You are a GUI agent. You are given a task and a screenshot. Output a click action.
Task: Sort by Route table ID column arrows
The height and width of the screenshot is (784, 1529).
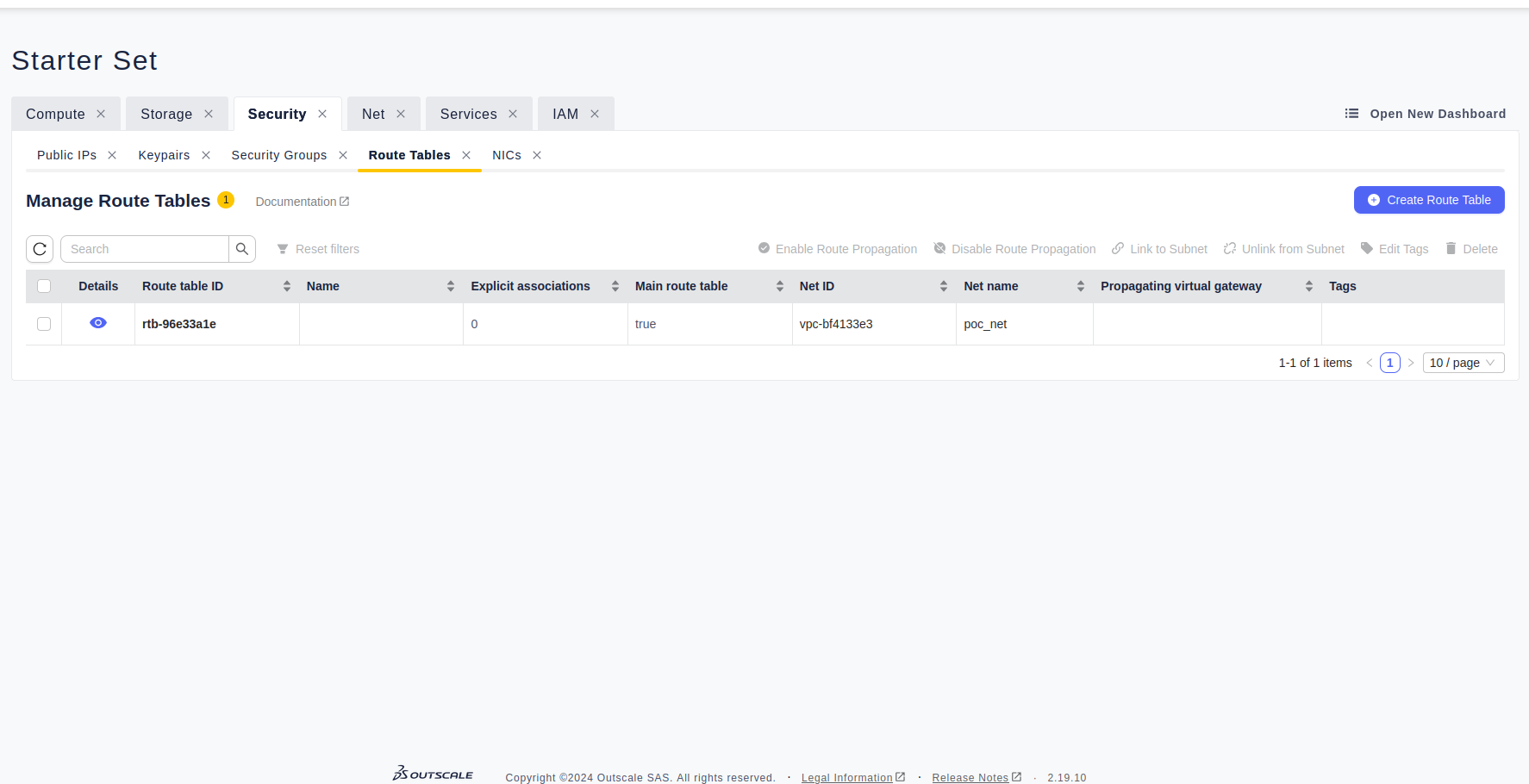click(287, 286)
